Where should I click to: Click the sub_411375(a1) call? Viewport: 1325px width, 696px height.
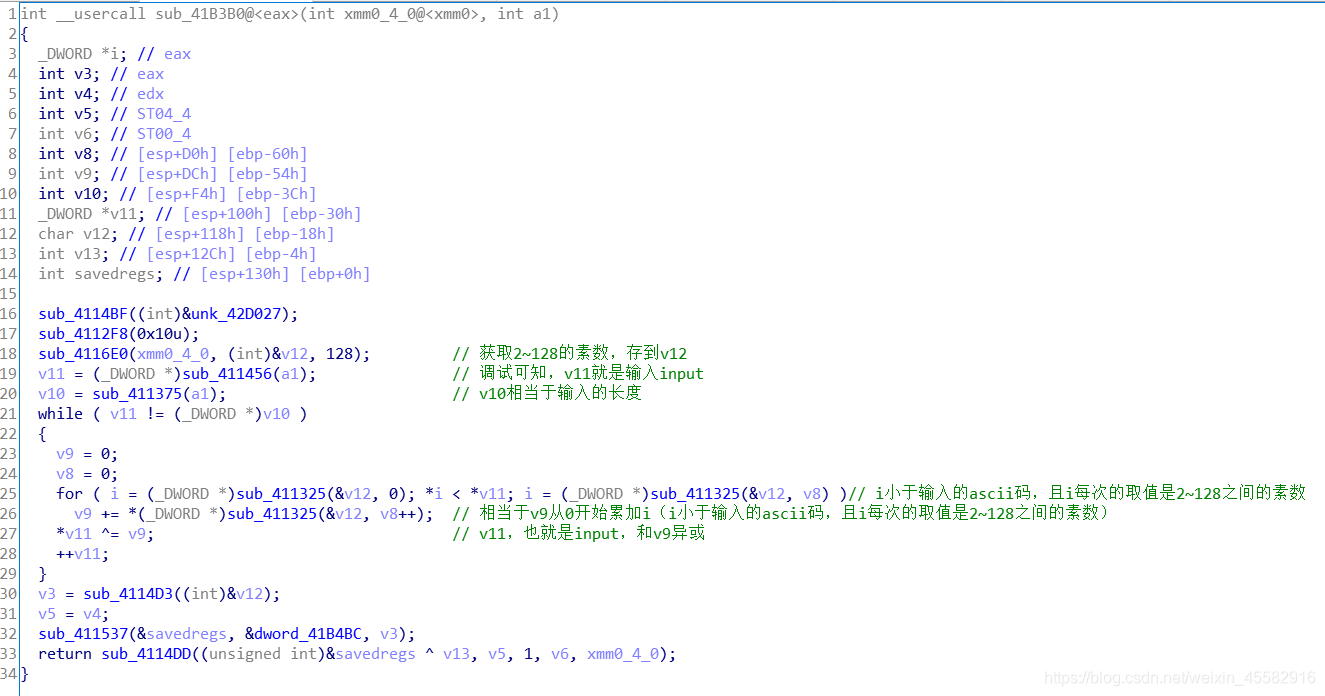point(160,393)
